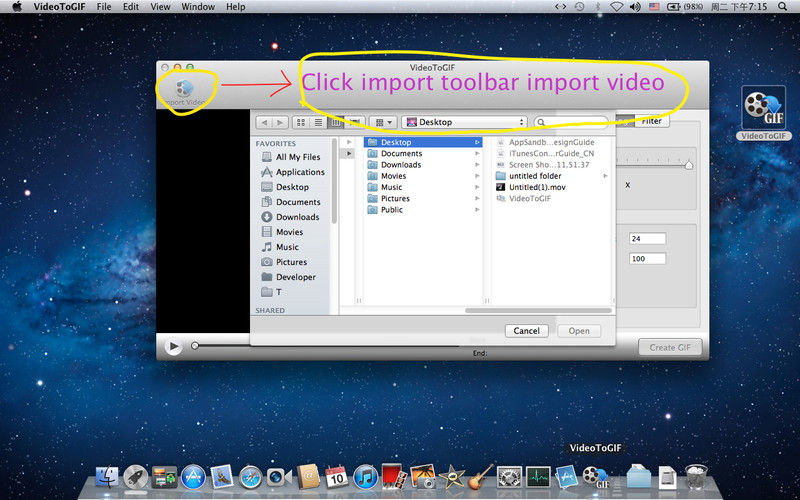Open Photo Booth in the Dock

394,477
